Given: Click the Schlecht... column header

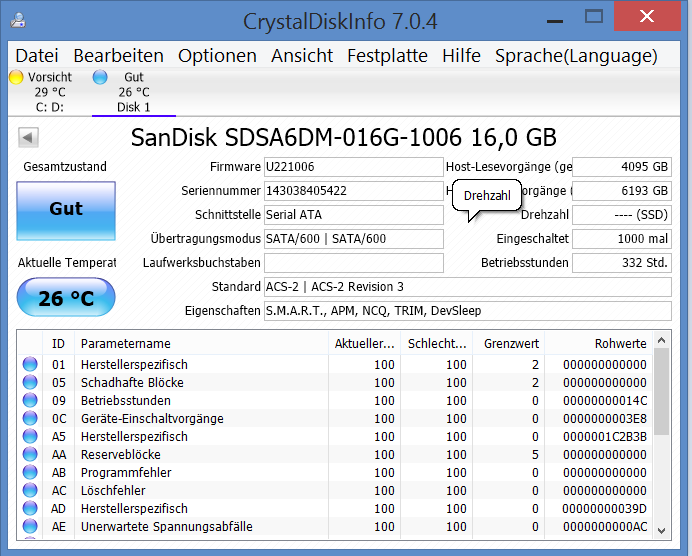Looking at the screenshot, I should point(436,343).
